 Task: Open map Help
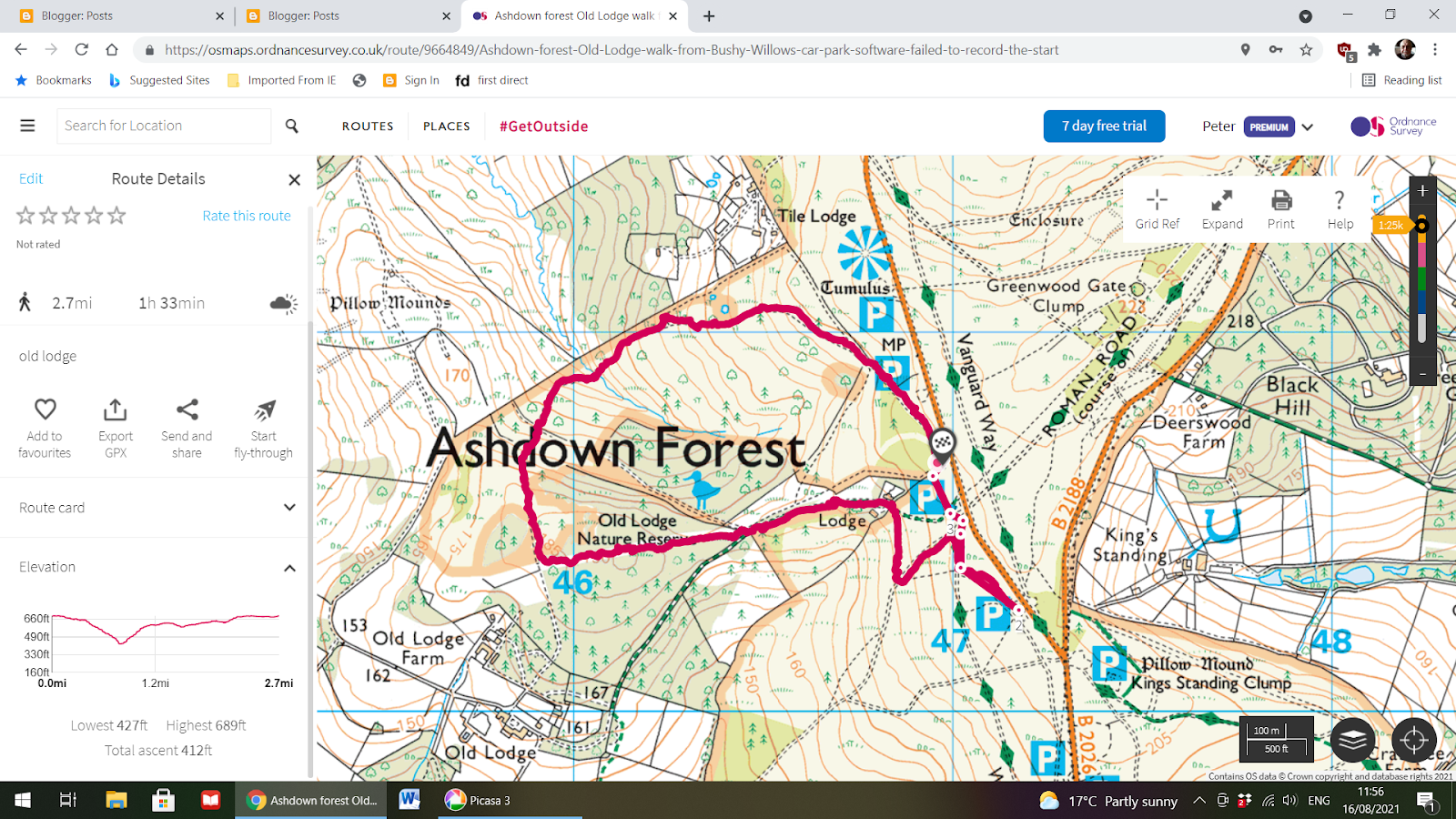pos(1340,209)
